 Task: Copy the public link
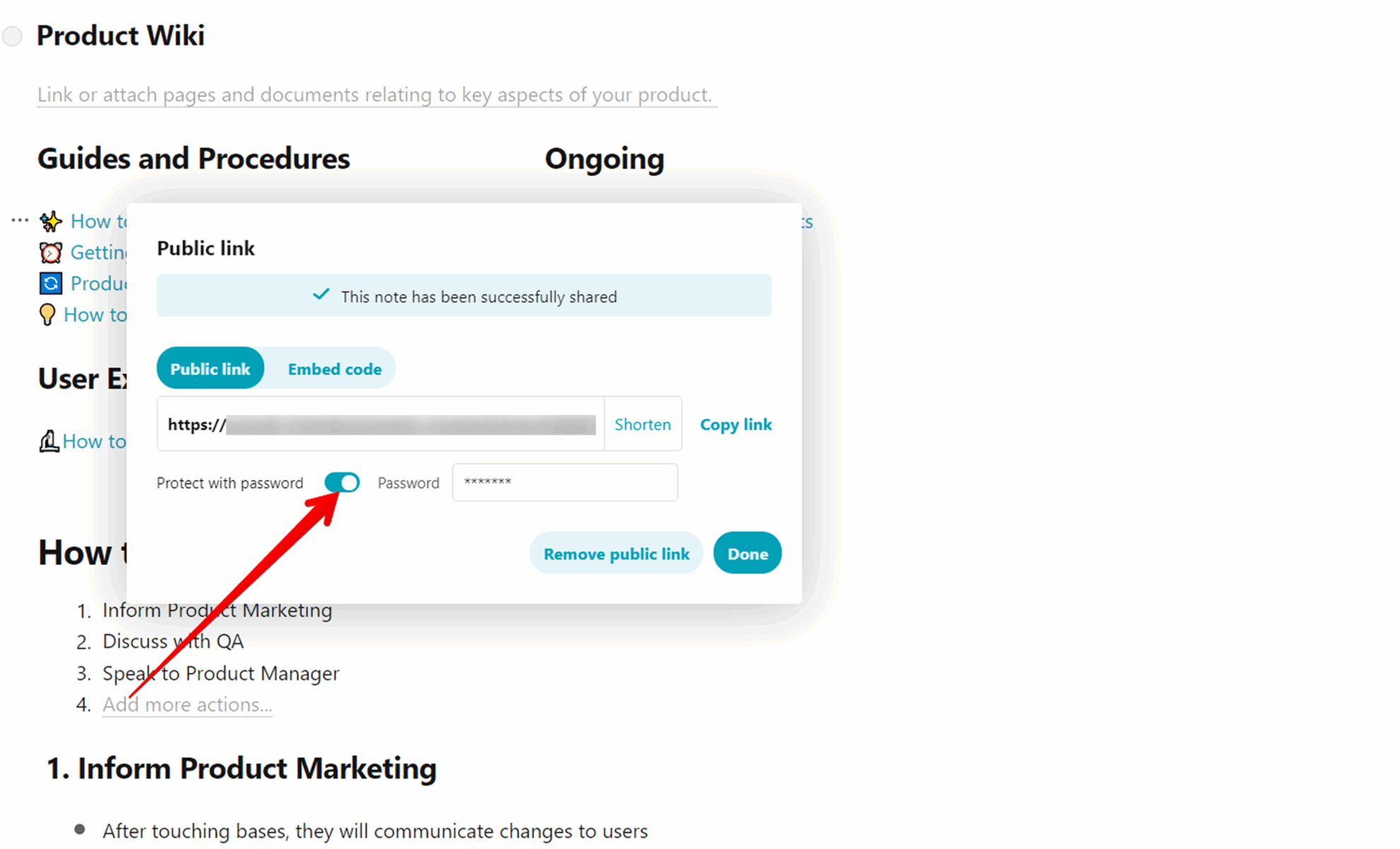(x=735, y=424)
